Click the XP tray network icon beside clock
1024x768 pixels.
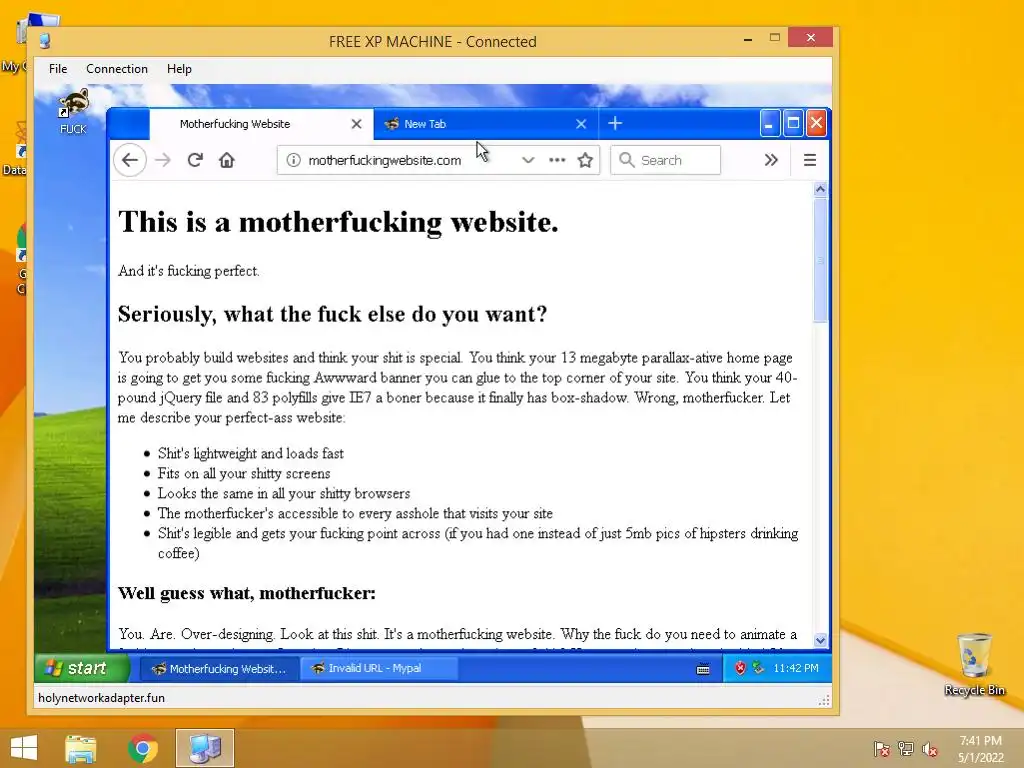click(x=758, y=668)
